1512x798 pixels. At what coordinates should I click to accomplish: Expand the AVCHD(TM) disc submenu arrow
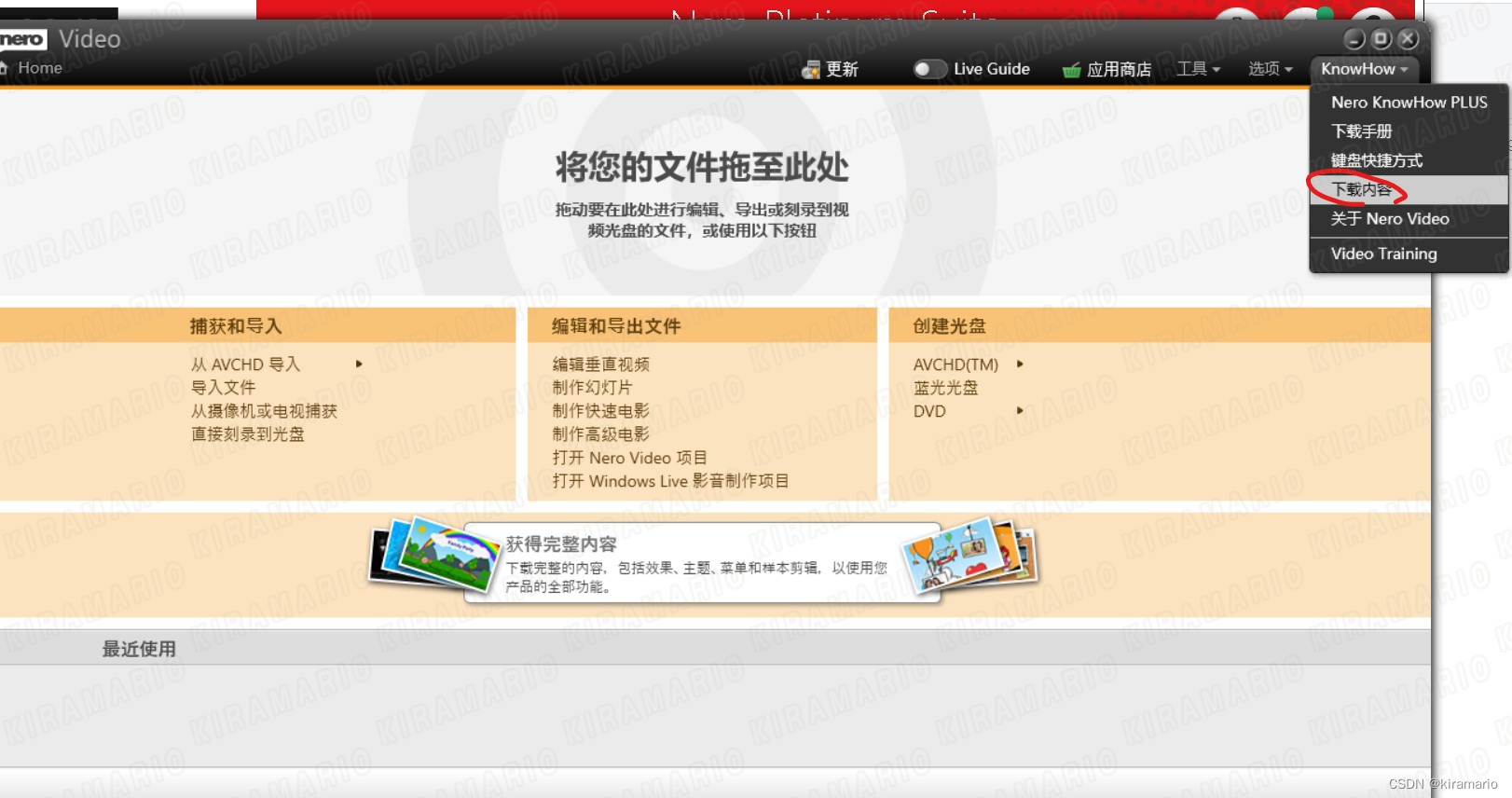pyautogui.click(x=1020, y=365)
